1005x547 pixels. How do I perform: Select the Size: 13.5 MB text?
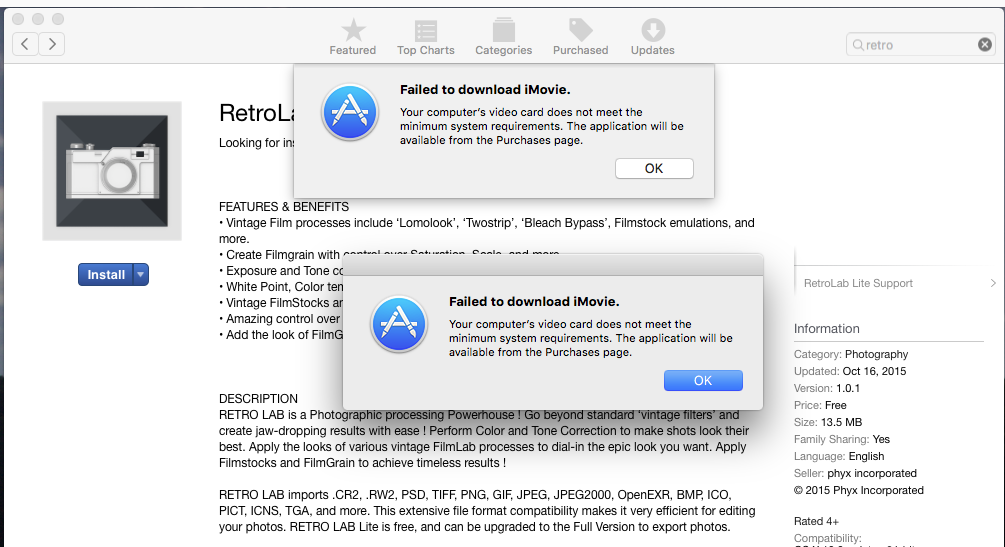[x=827, y=422]
